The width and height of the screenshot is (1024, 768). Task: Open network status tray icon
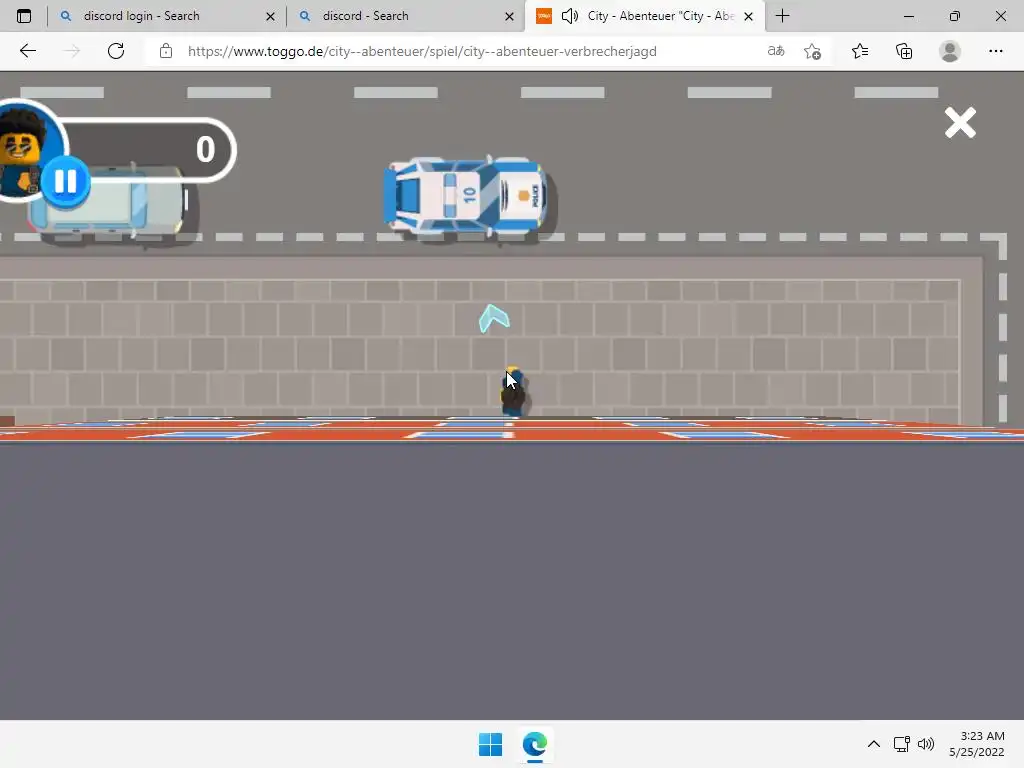[x=902, y=744]
